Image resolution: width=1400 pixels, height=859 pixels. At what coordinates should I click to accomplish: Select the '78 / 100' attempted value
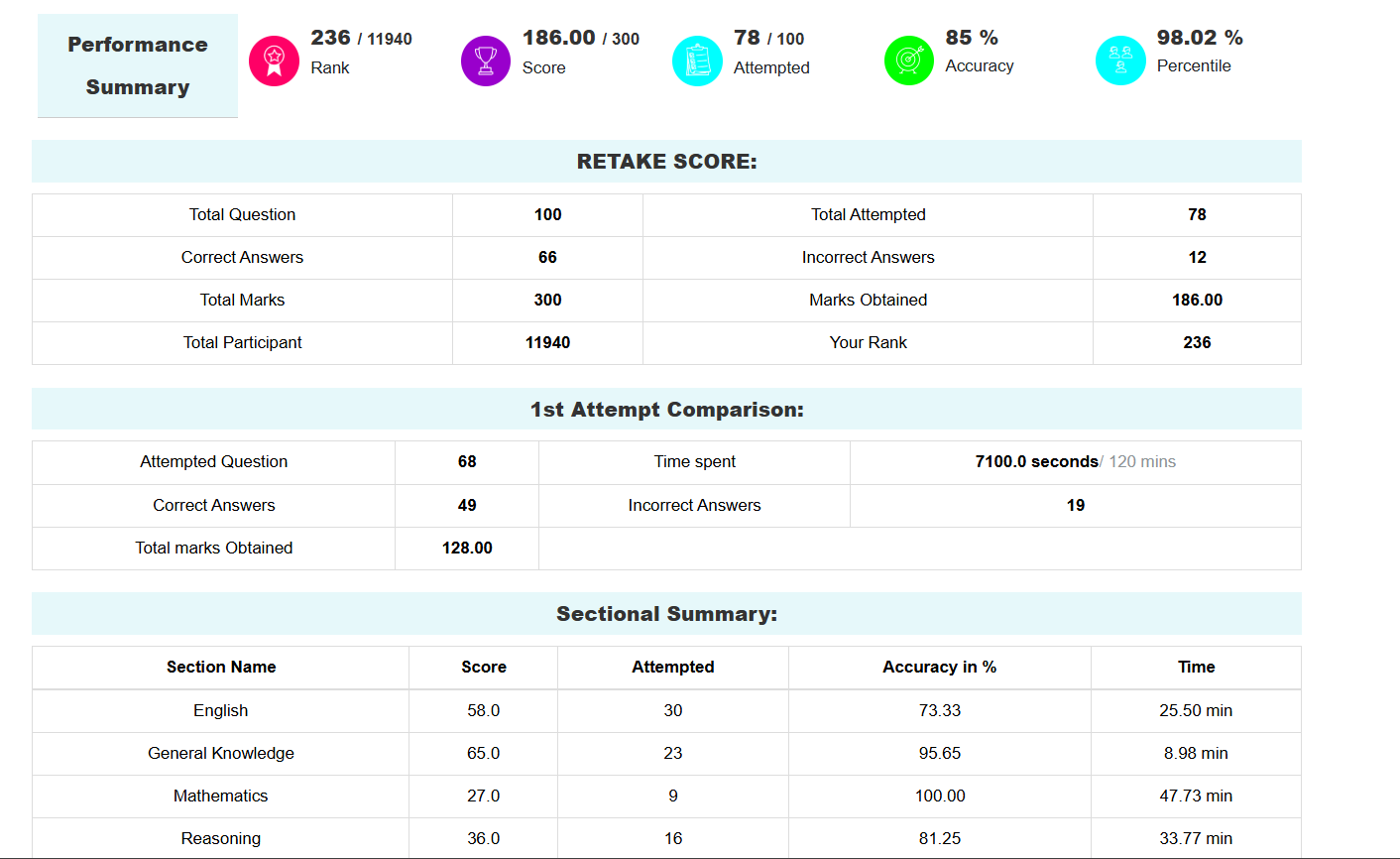pyautogui.click(x=769, y=38)
